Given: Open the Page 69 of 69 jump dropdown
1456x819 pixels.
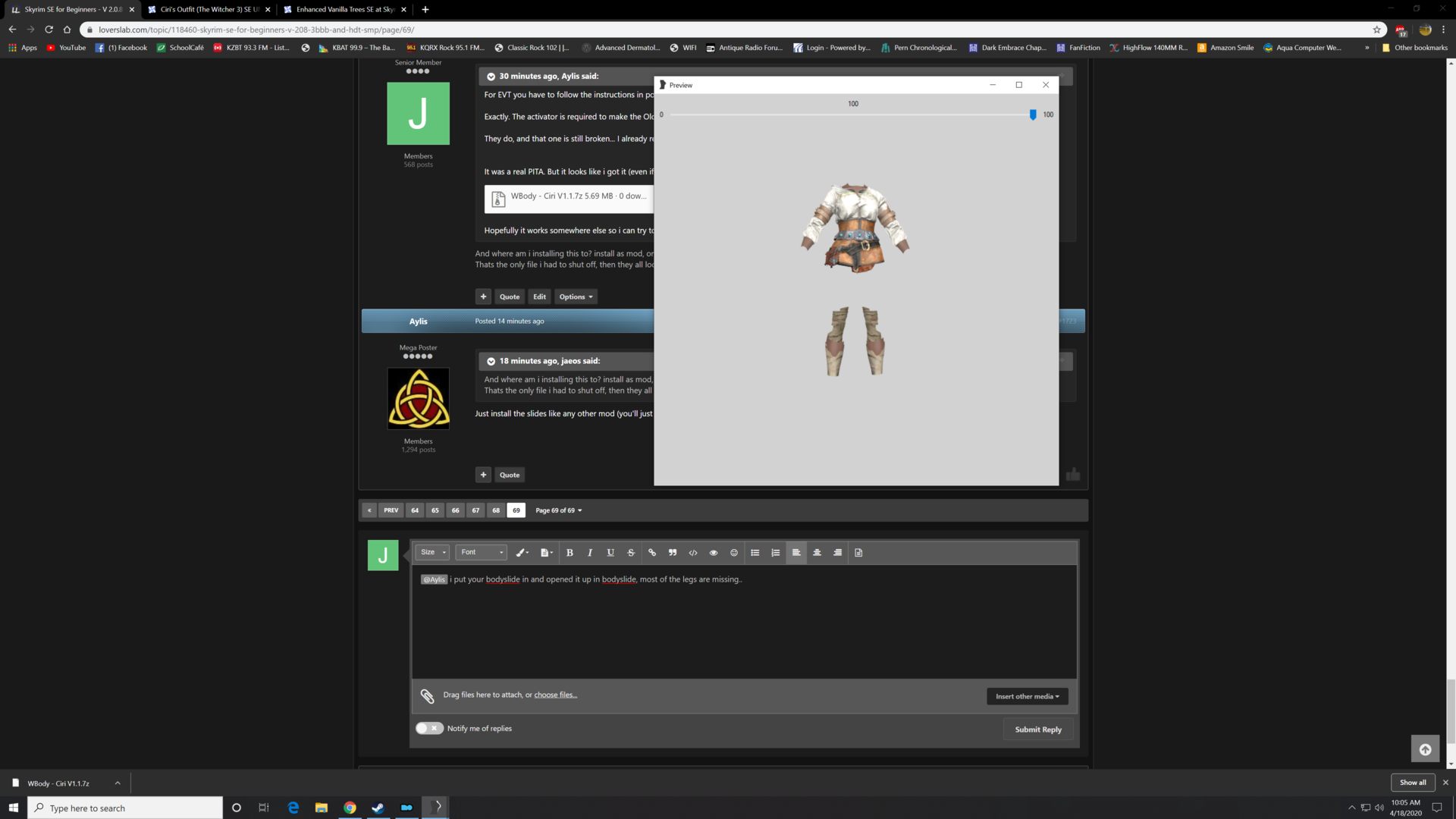Looking at the screenshot, I should [559, 510].
